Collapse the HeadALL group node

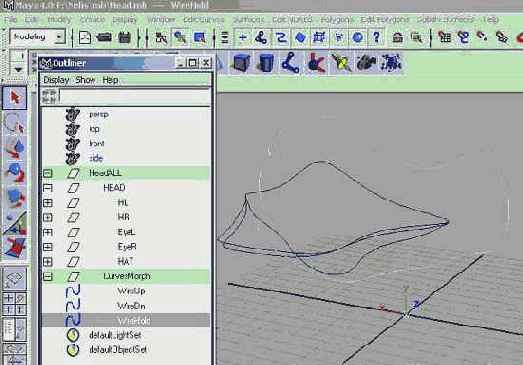pyautogui.click(x=48, y=173)
